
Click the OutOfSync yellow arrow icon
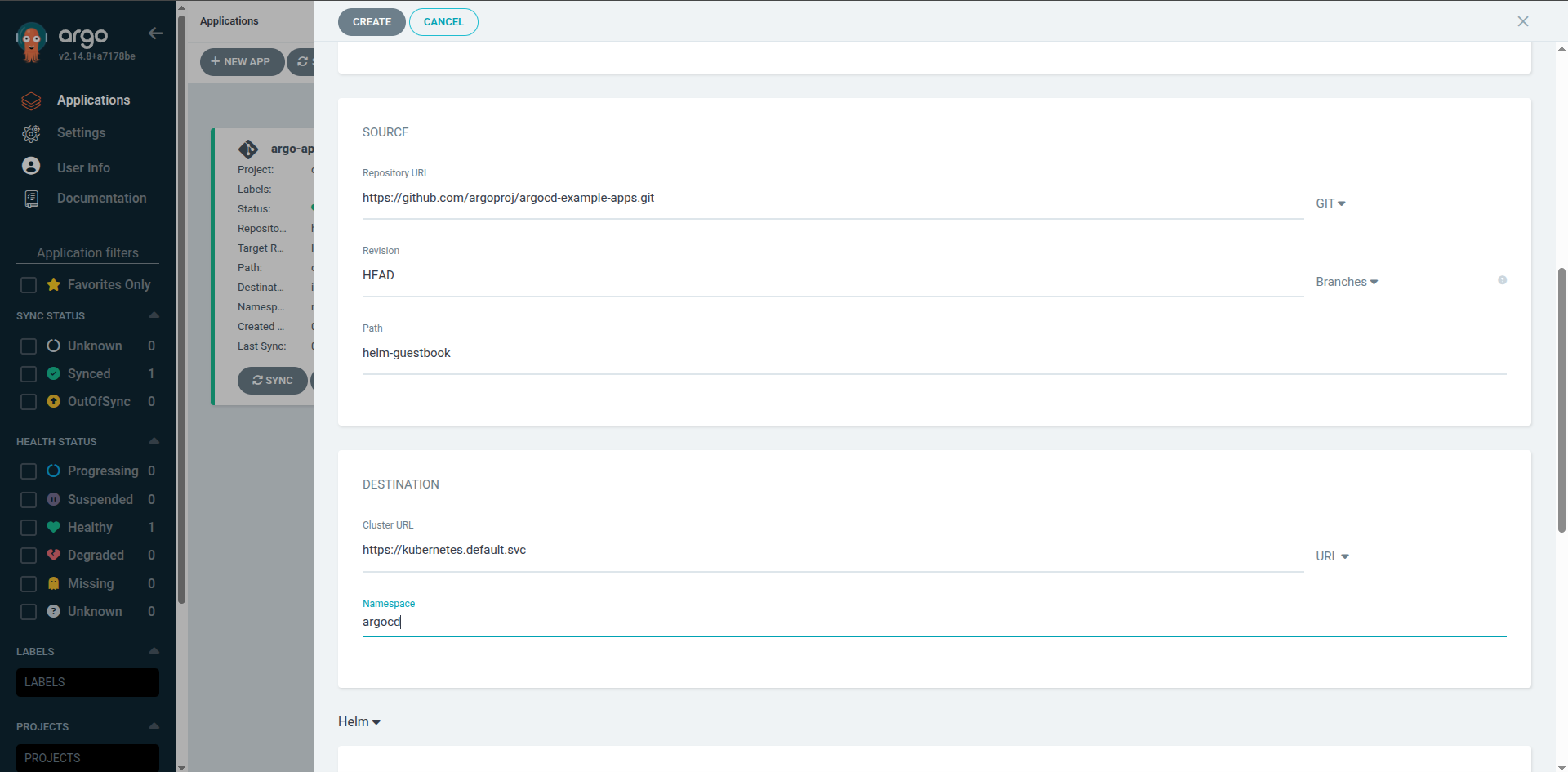point(54,401)
